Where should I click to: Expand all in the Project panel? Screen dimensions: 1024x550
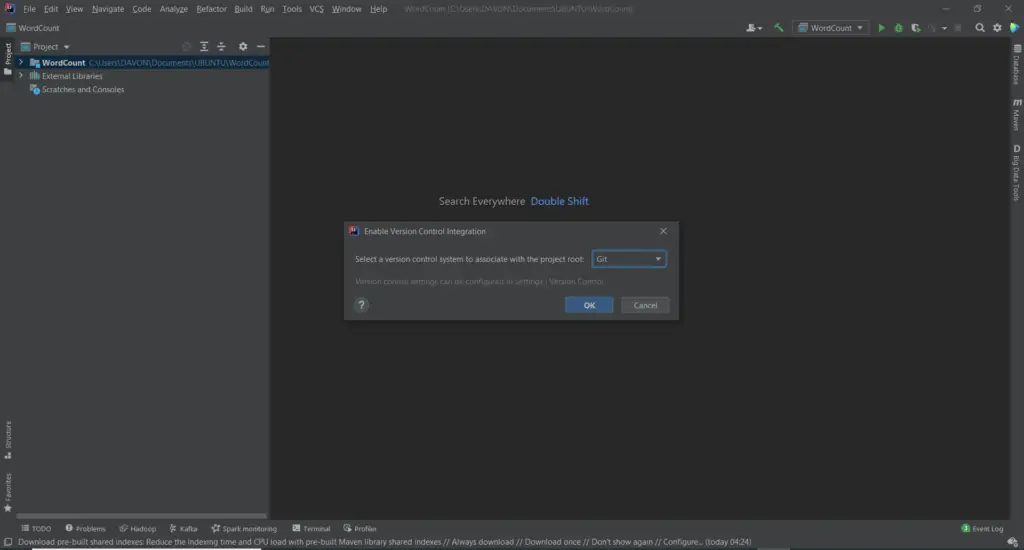coord(204,46)
